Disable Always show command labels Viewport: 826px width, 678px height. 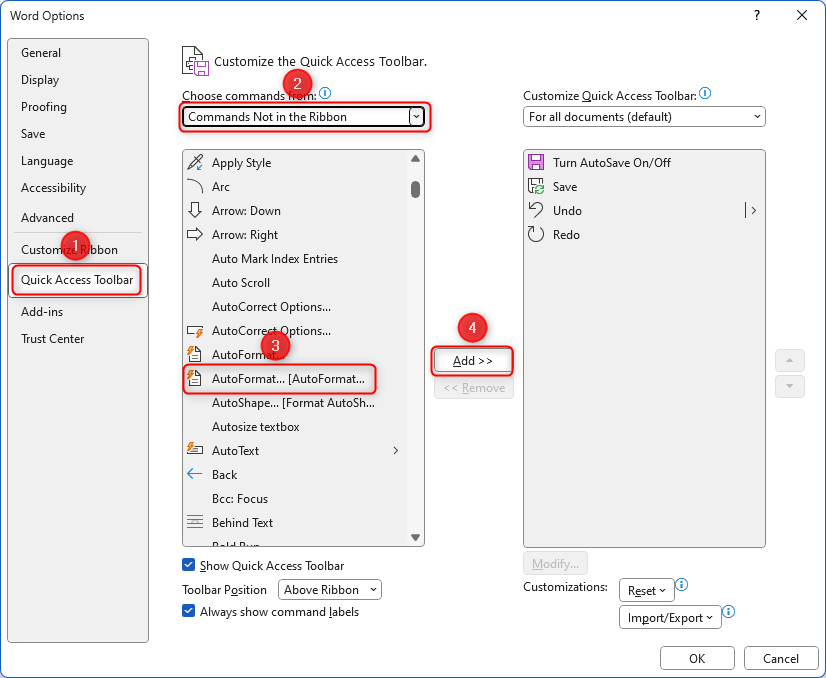point(187,612)
